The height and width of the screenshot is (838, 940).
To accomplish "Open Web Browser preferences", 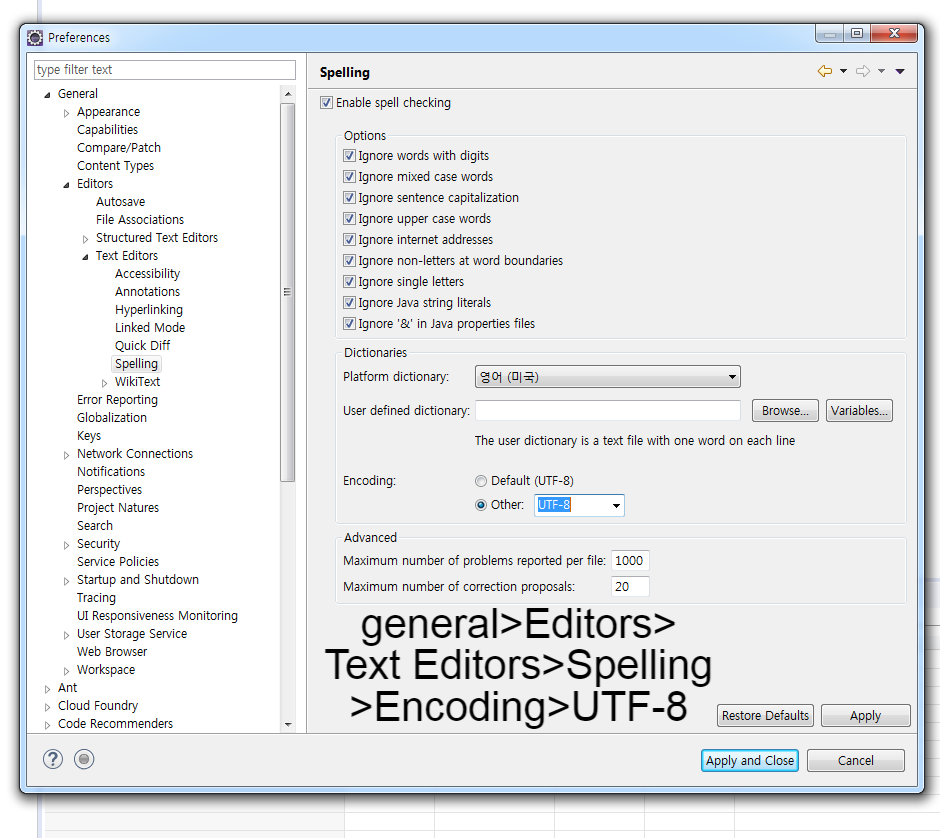I will (x=112, y=652).
